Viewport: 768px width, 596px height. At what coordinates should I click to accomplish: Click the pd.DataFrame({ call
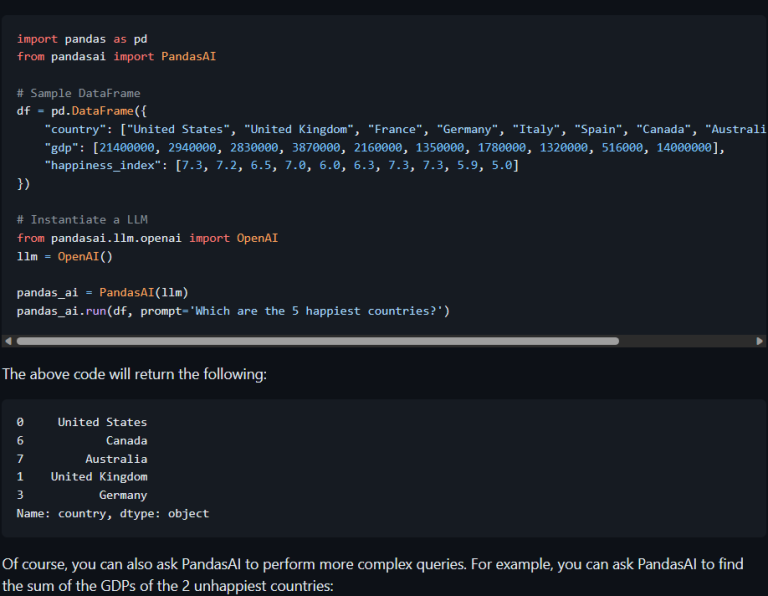98,111
